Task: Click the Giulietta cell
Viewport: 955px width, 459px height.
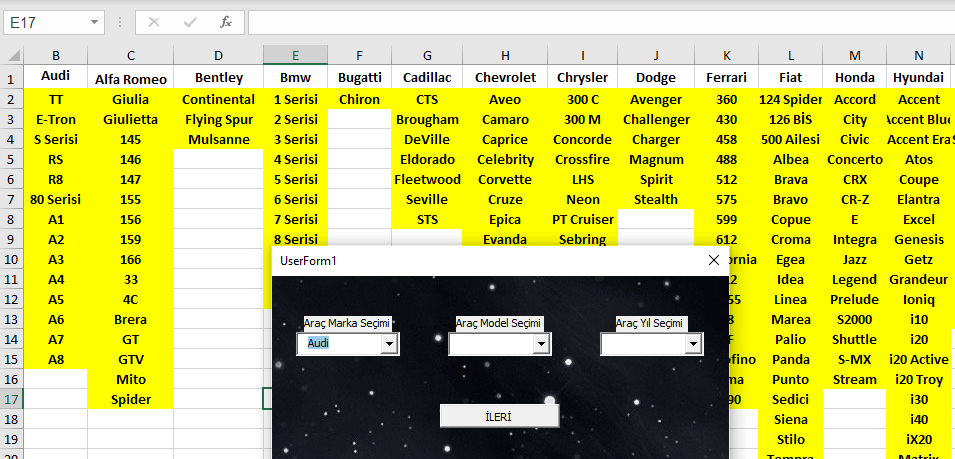Action: pos(131,119)
